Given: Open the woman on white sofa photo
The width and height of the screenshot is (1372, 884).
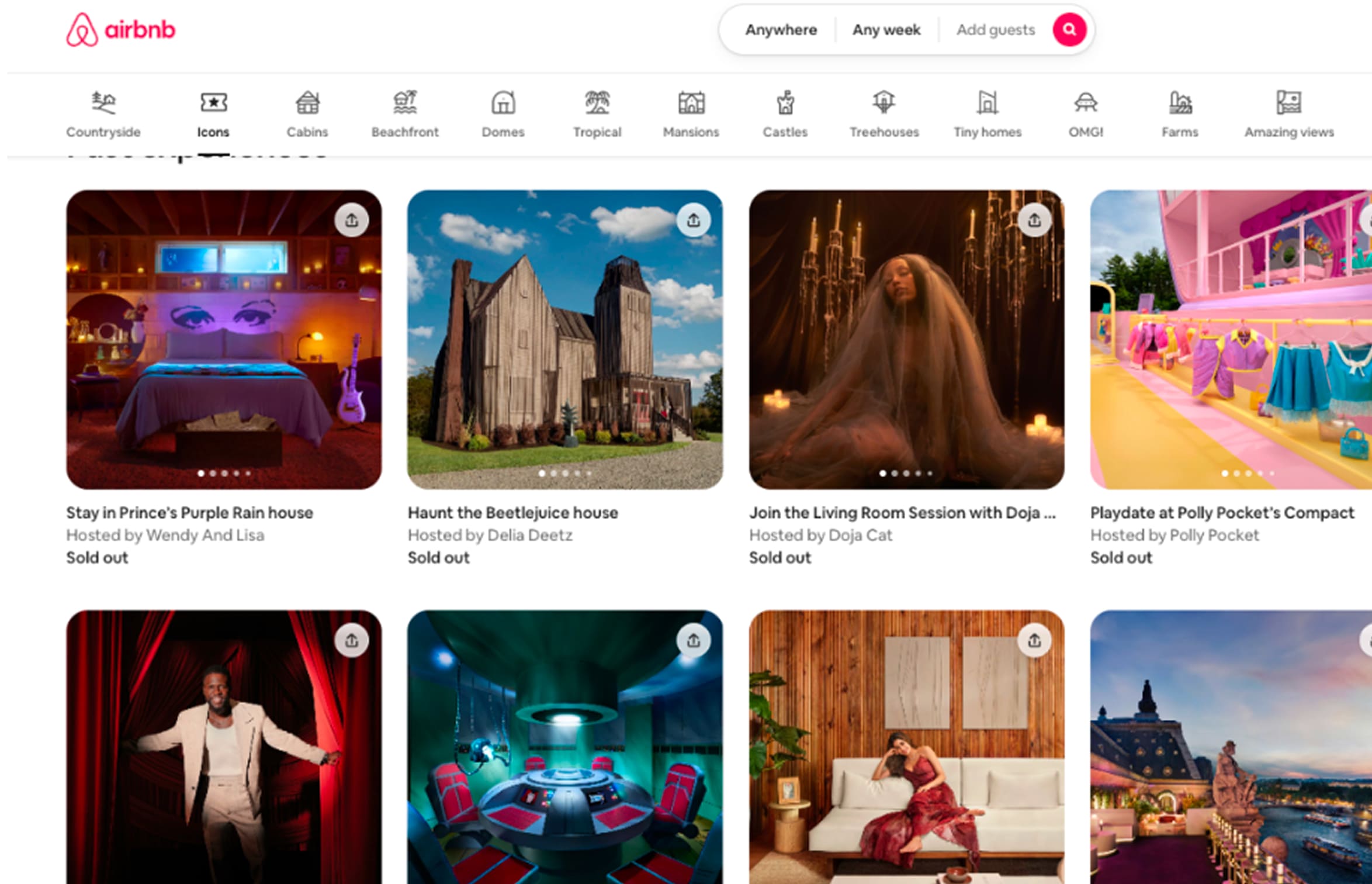Looking at the screenshot, I should pyautogui.click(x=907, y=747).
